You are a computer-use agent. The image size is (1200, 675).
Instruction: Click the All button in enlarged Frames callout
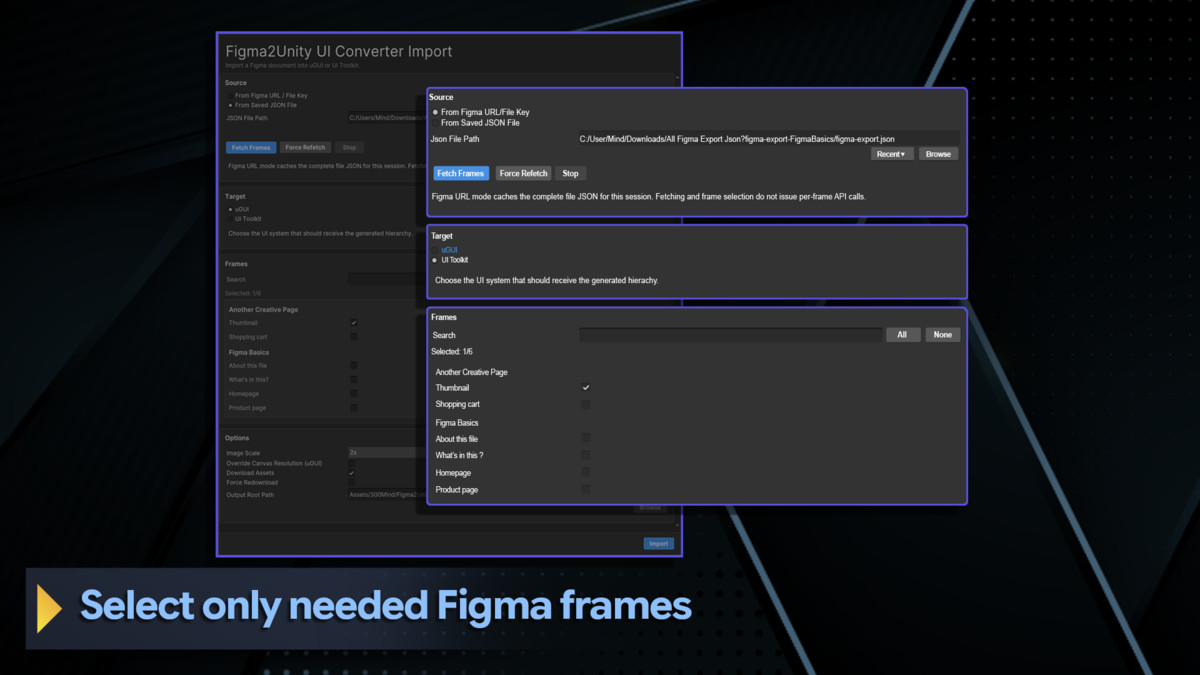coord(902,335)
